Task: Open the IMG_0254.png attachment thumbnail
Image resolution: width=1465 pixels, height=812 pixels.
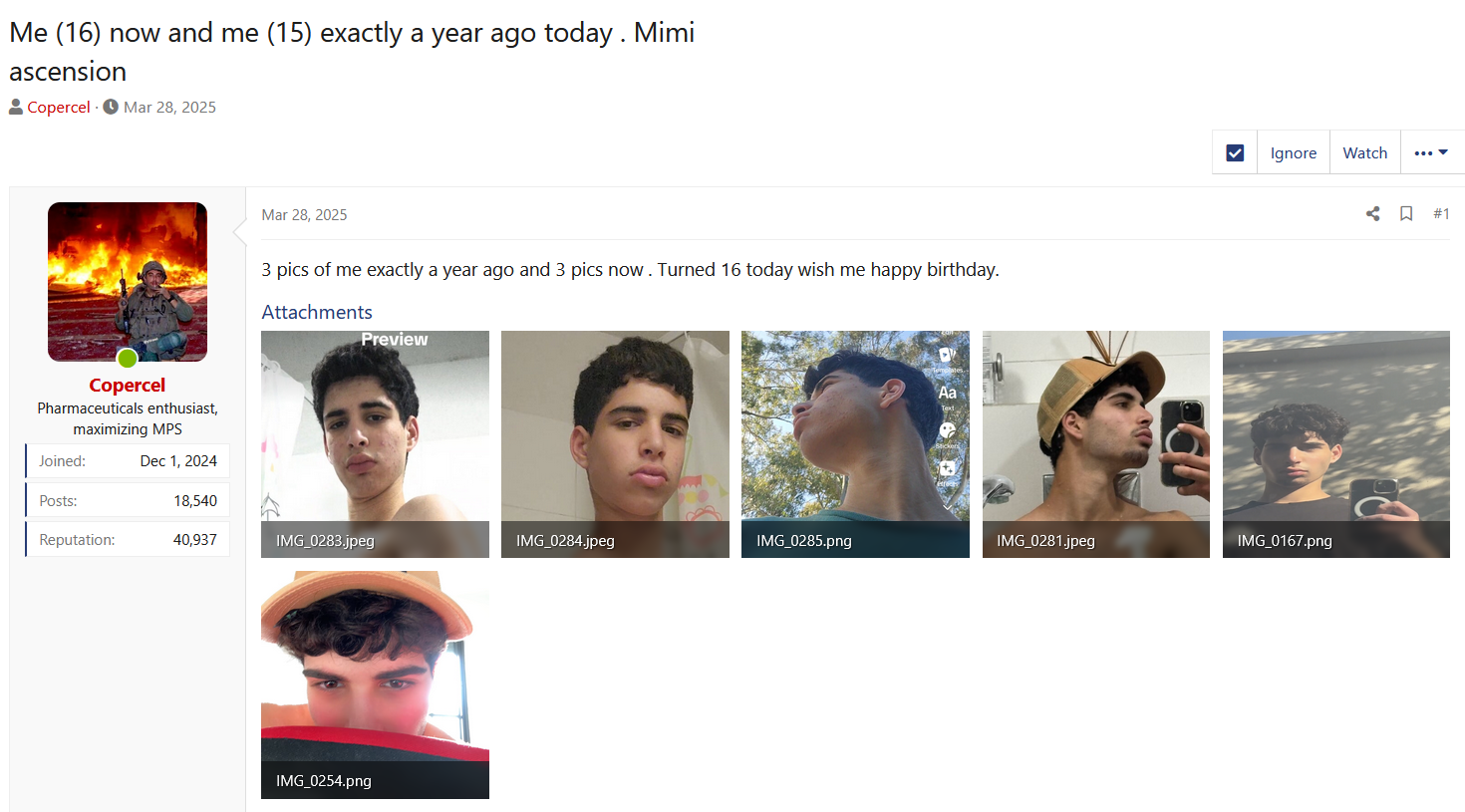Action: [375, 683]
